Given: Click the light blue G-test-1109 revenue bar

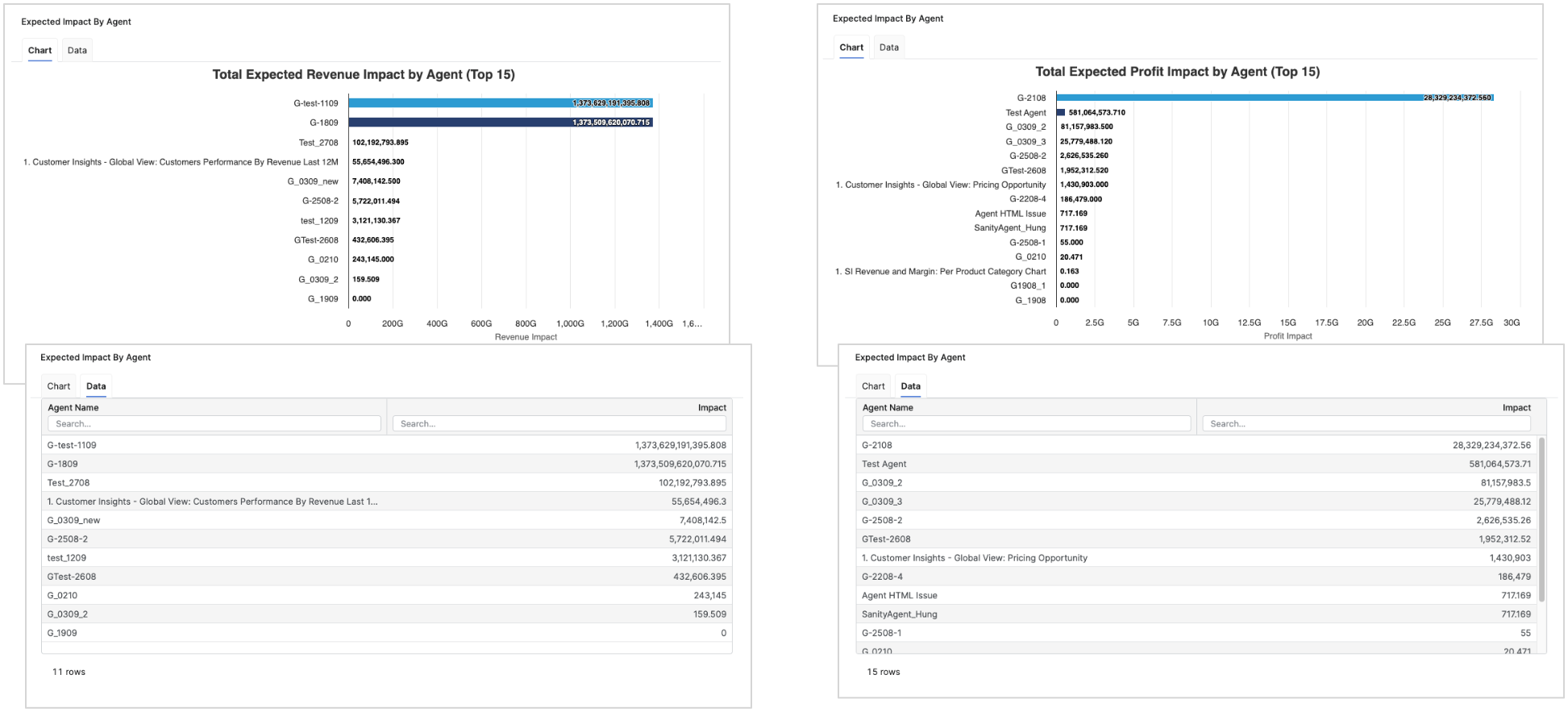Looking at the screenshot, I should pos(460,103).
